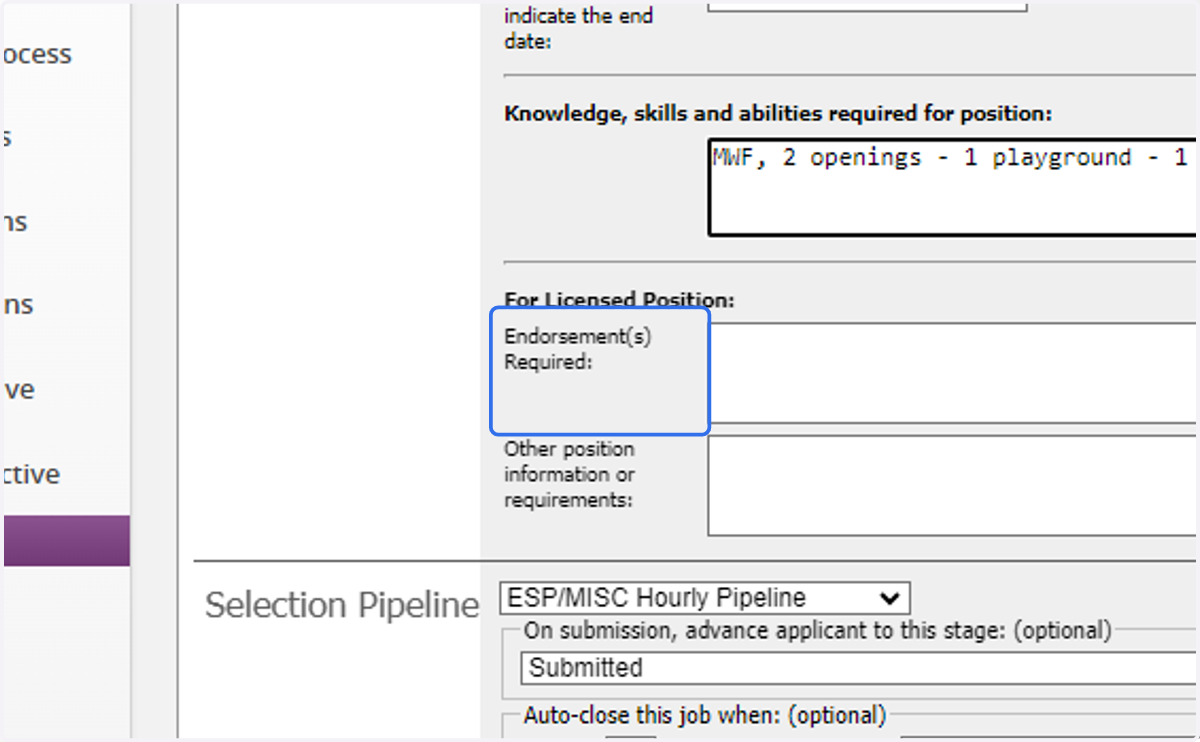Screen dimensions: 1200x742
Task: Click the Knowledge, skills and abilities text box
Action: coord(952,187)
